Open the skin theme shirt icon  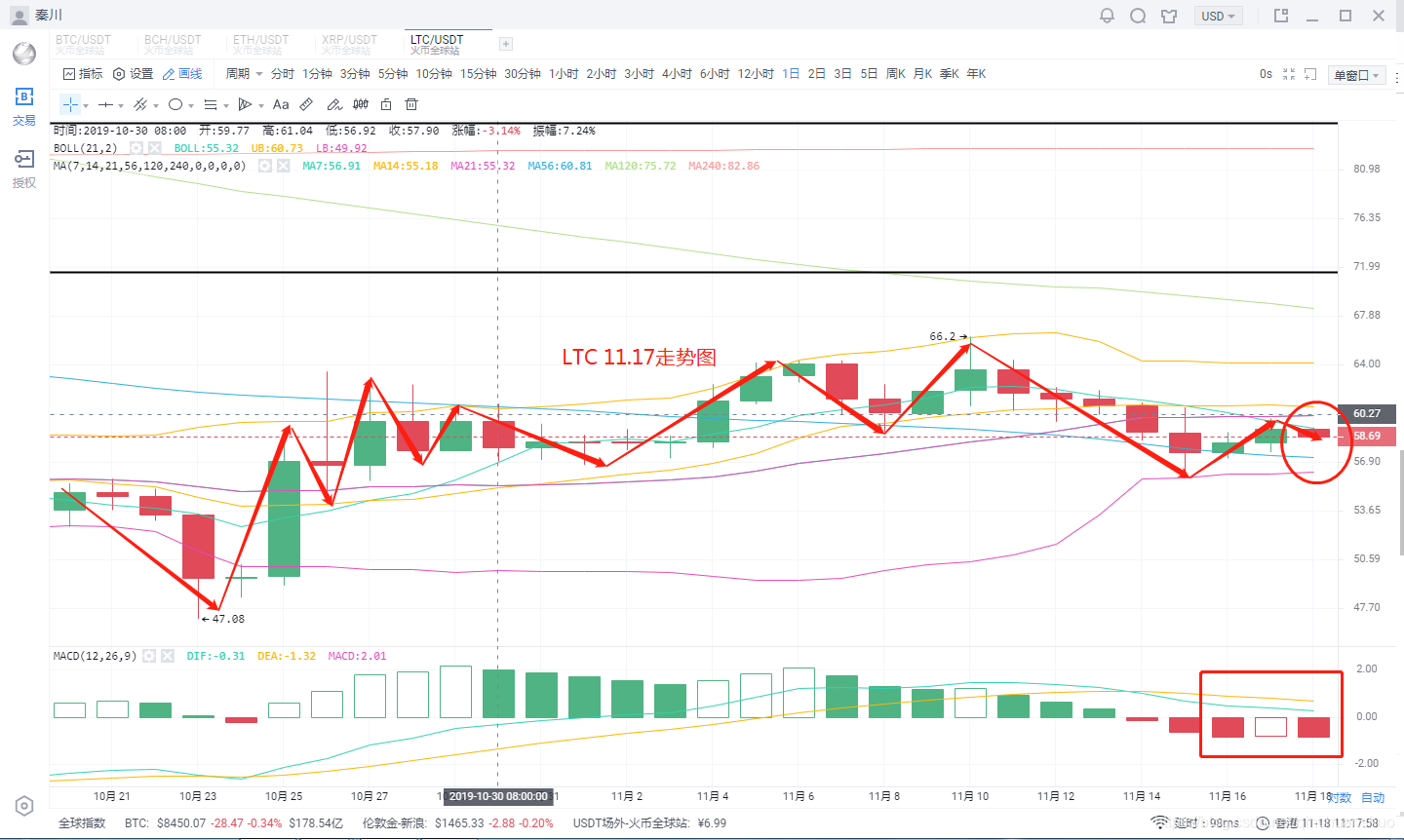(x=1169, y=16)
